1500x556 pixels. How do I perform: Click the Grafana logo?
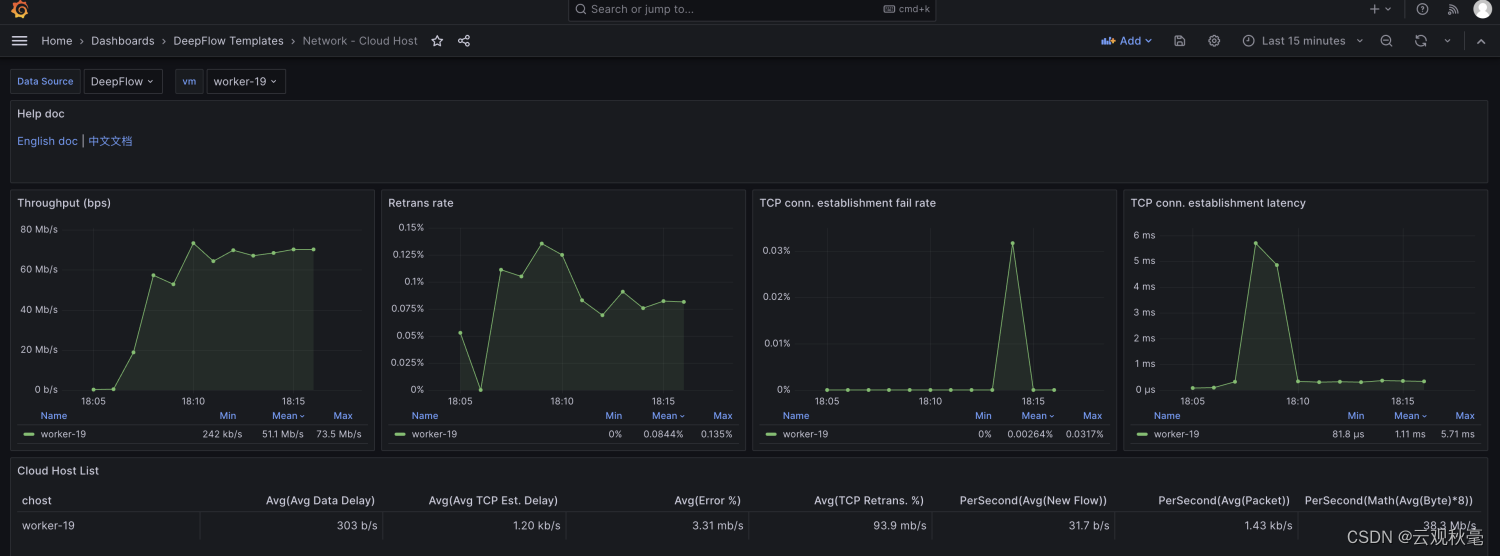click(19, 10)
